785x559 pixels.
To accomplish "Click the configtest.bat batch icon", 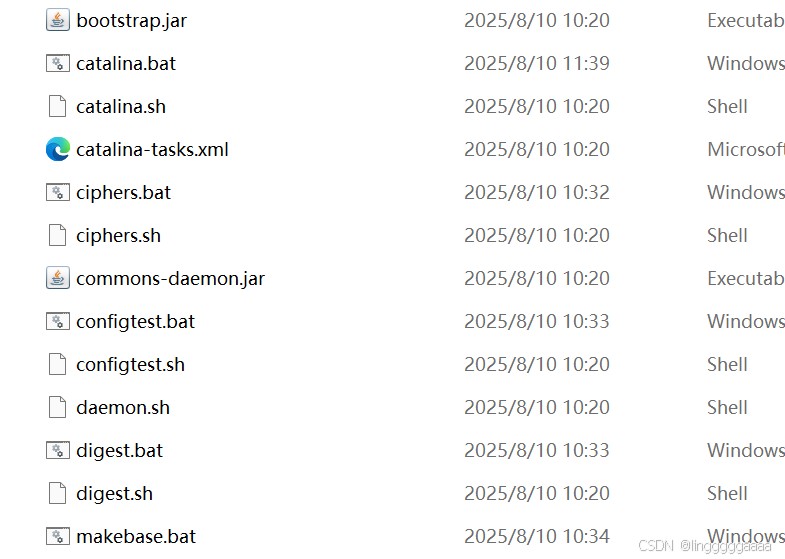I will [58, 321].
